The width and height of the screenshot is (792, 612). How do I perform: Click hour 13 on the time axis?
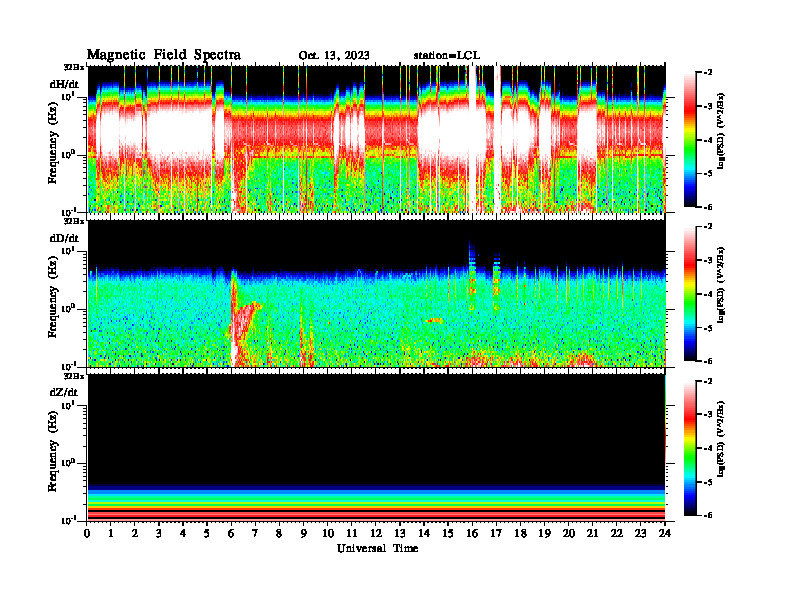pos(400,533)
